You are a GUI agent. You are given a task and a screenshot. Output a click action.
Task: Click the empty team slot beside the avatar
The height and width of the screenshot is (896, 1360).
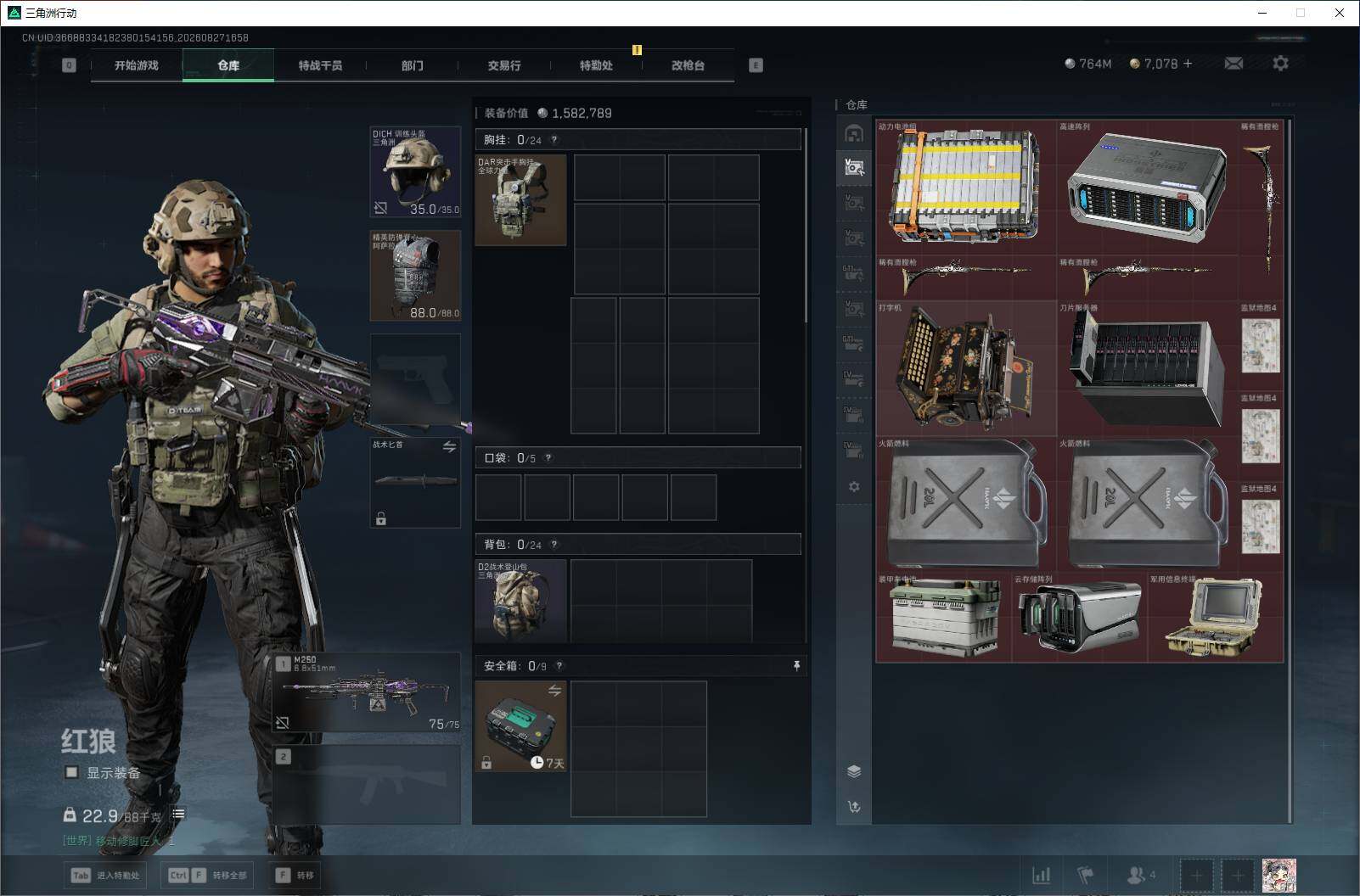(x=1238, y=875)
